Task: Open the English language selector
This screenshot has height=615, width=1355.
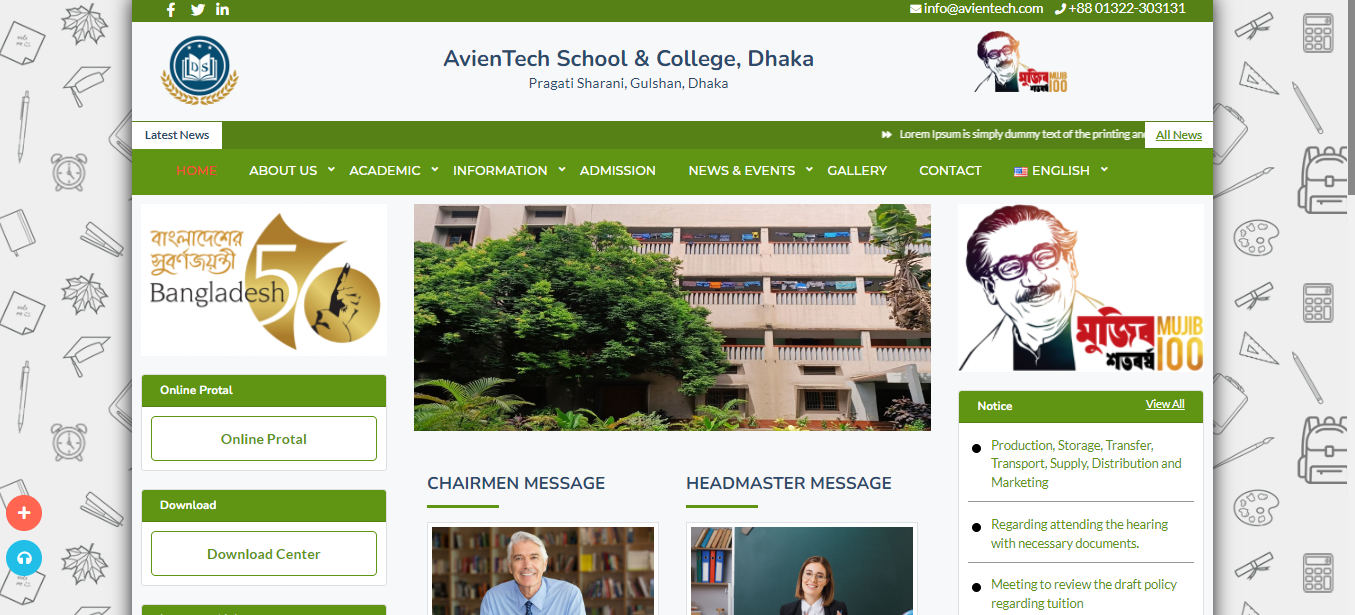Action: (x=1061, y=171)
